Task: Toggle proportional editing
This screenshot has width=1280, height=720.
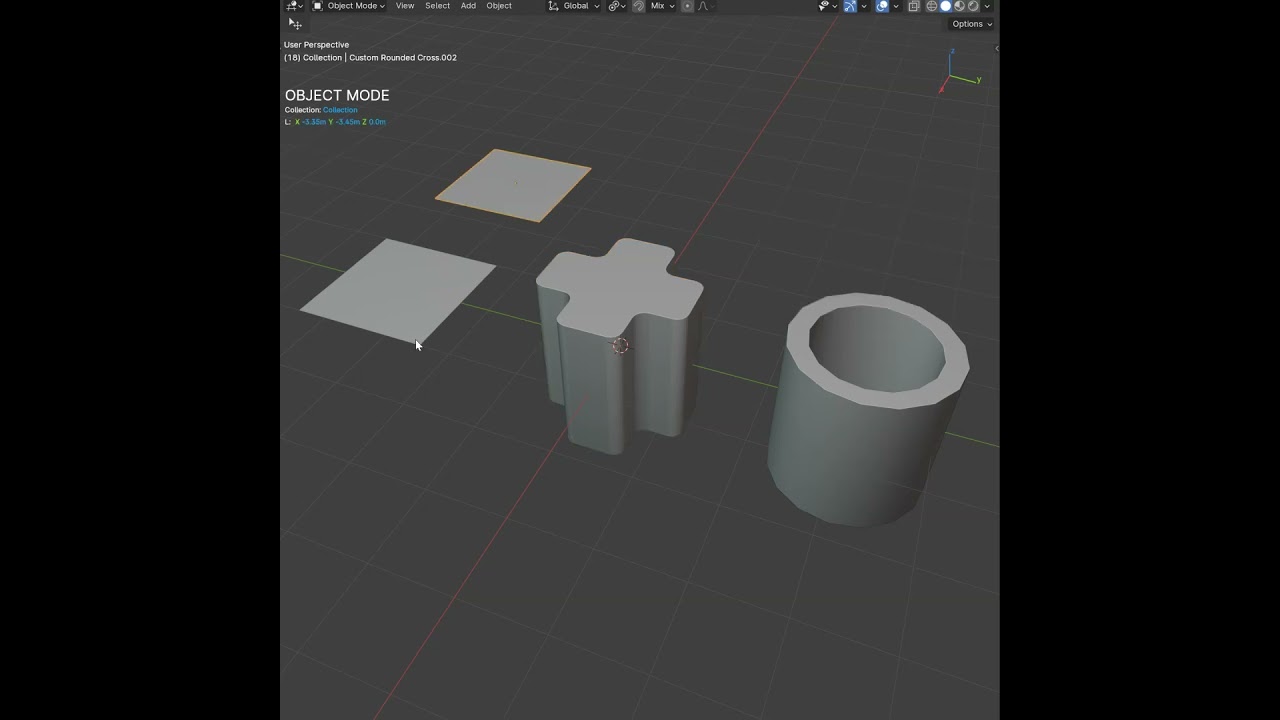Action: click(x=687, y=6)
